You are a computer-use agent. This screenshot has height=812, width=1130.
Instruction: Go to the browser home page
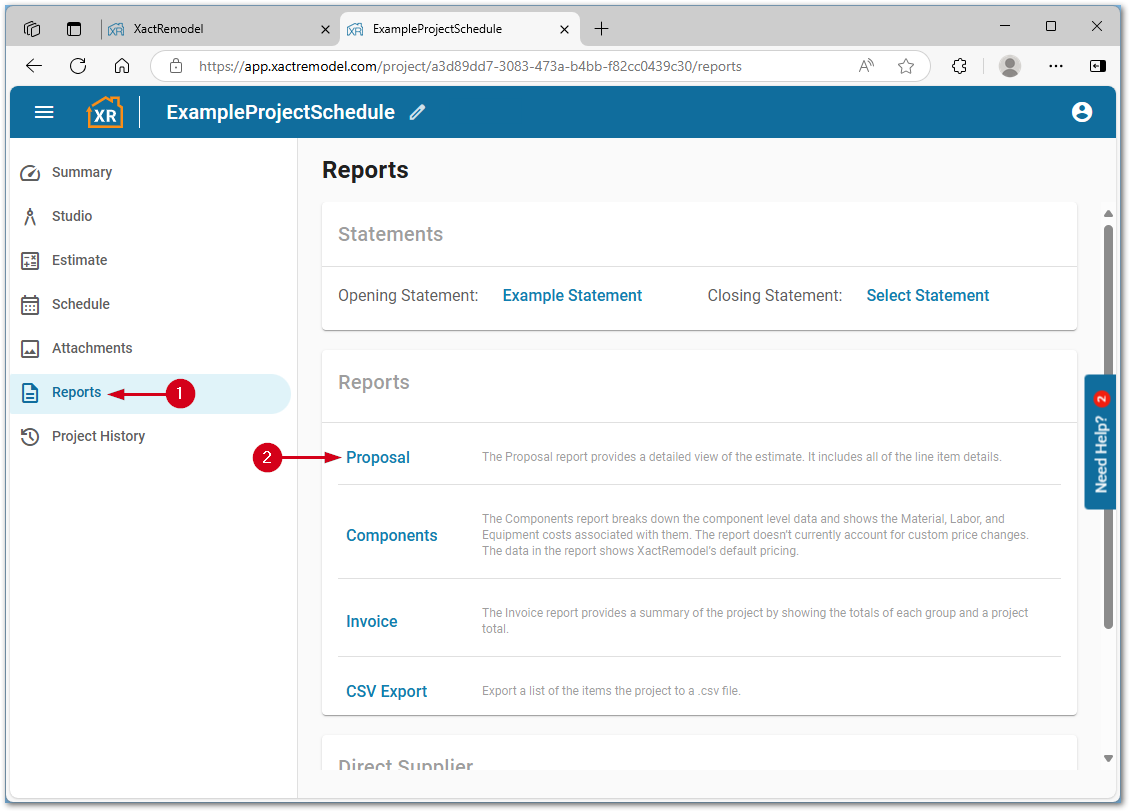coord(122,66)
